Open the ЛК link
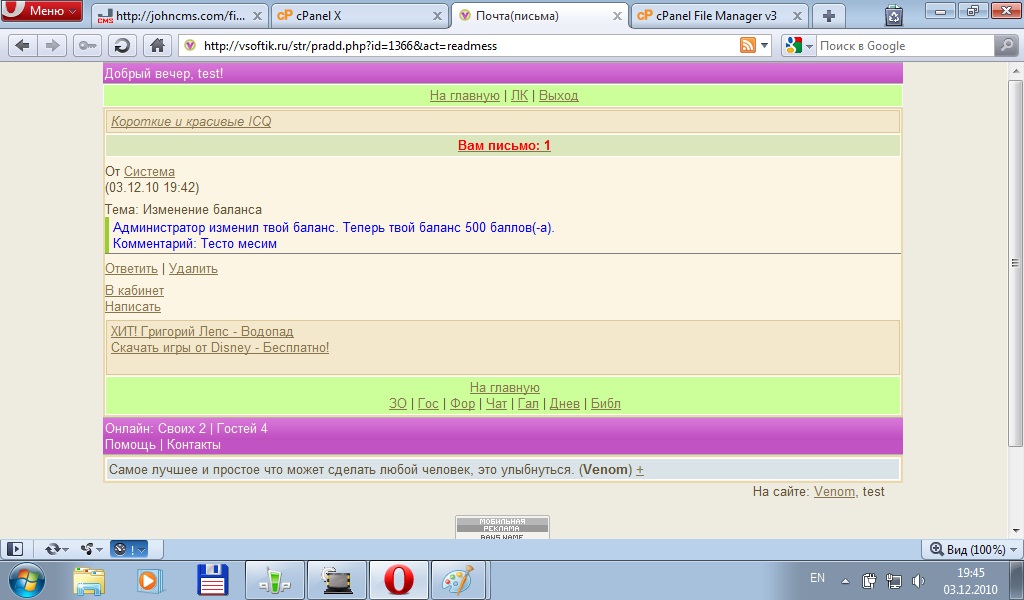1024x600 pixels. pos(519,95)
